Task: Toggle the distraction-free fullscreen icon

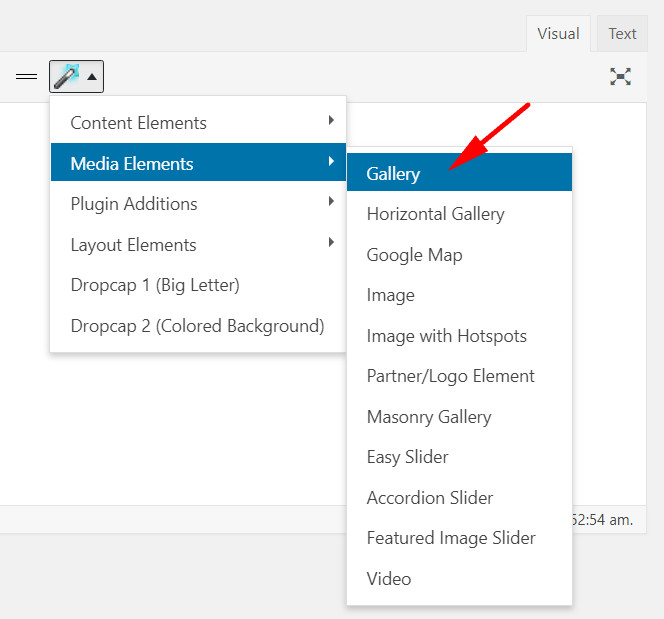Action: pyautogui.click(x=620, y=77)
